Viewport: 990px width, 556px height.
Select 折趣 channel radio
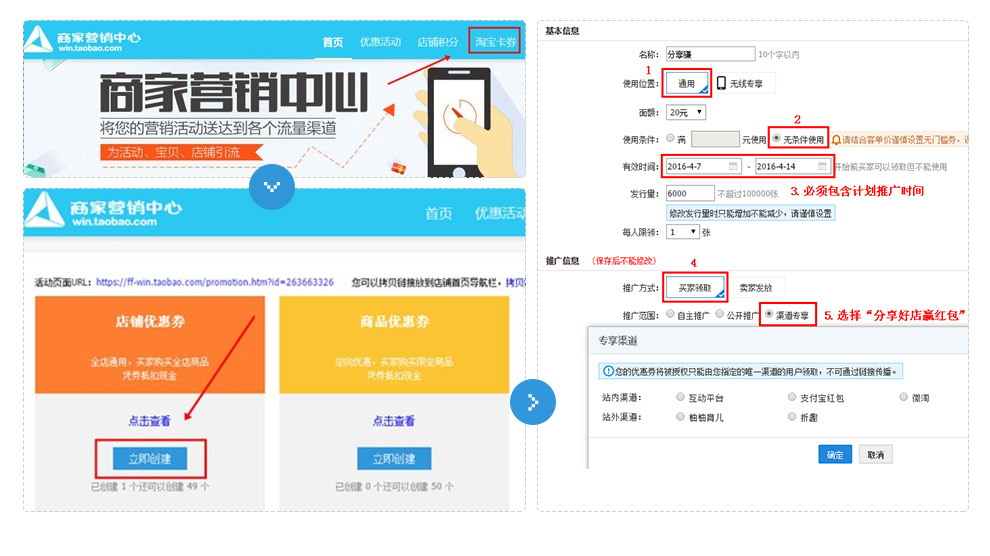tap(792, 417)
